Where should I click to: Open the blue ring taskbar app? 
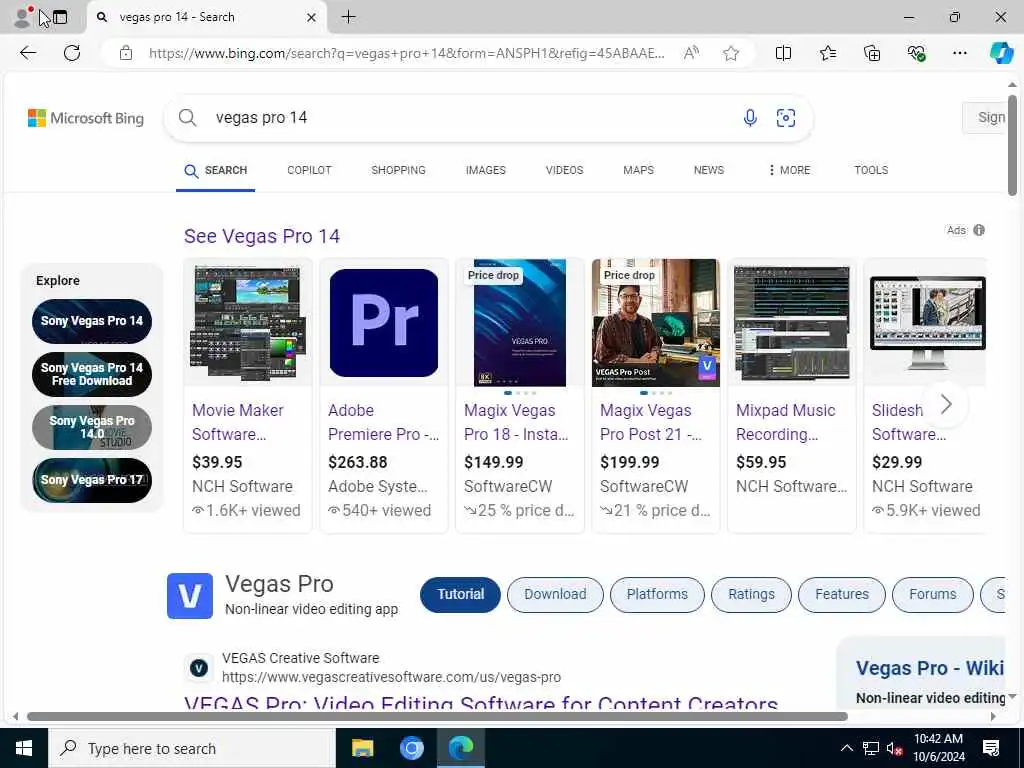click(411, 748)
